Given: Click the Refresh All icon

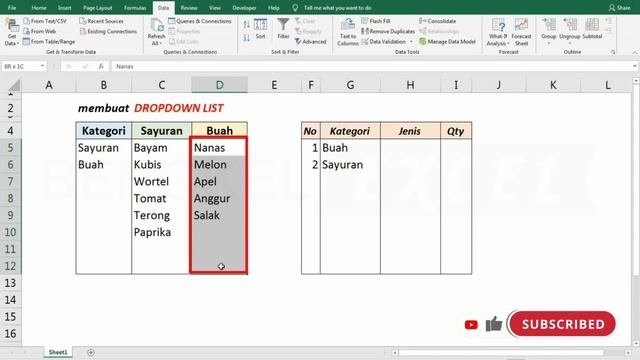Looking at the screenshot, I should pos(156,26).
